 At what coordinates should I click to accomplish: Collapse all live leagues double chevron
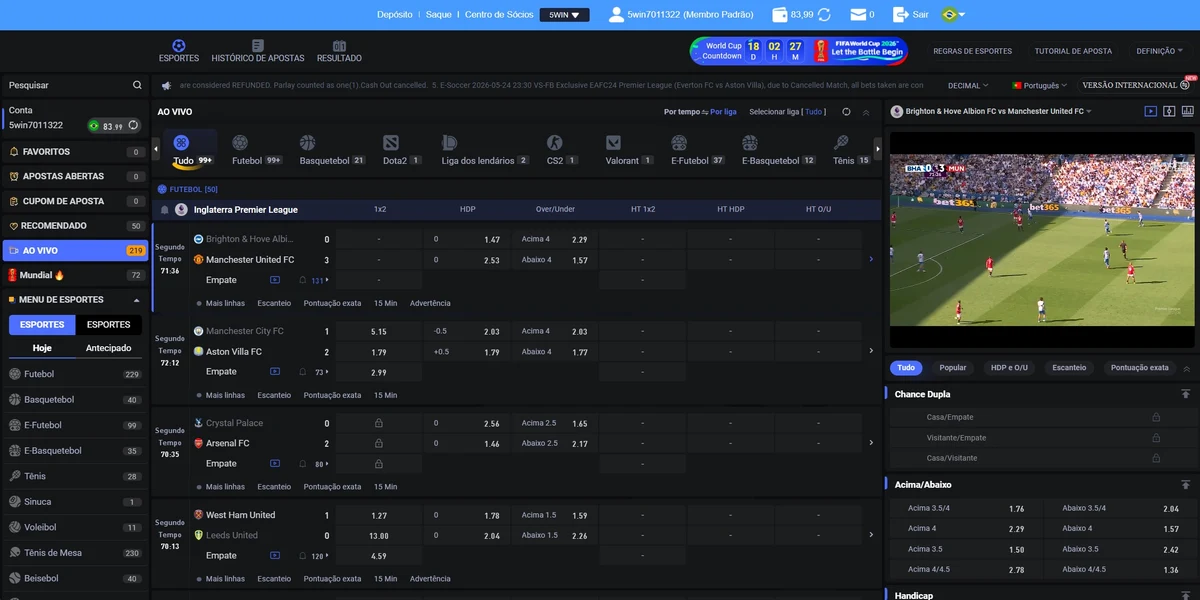point(866,112)
